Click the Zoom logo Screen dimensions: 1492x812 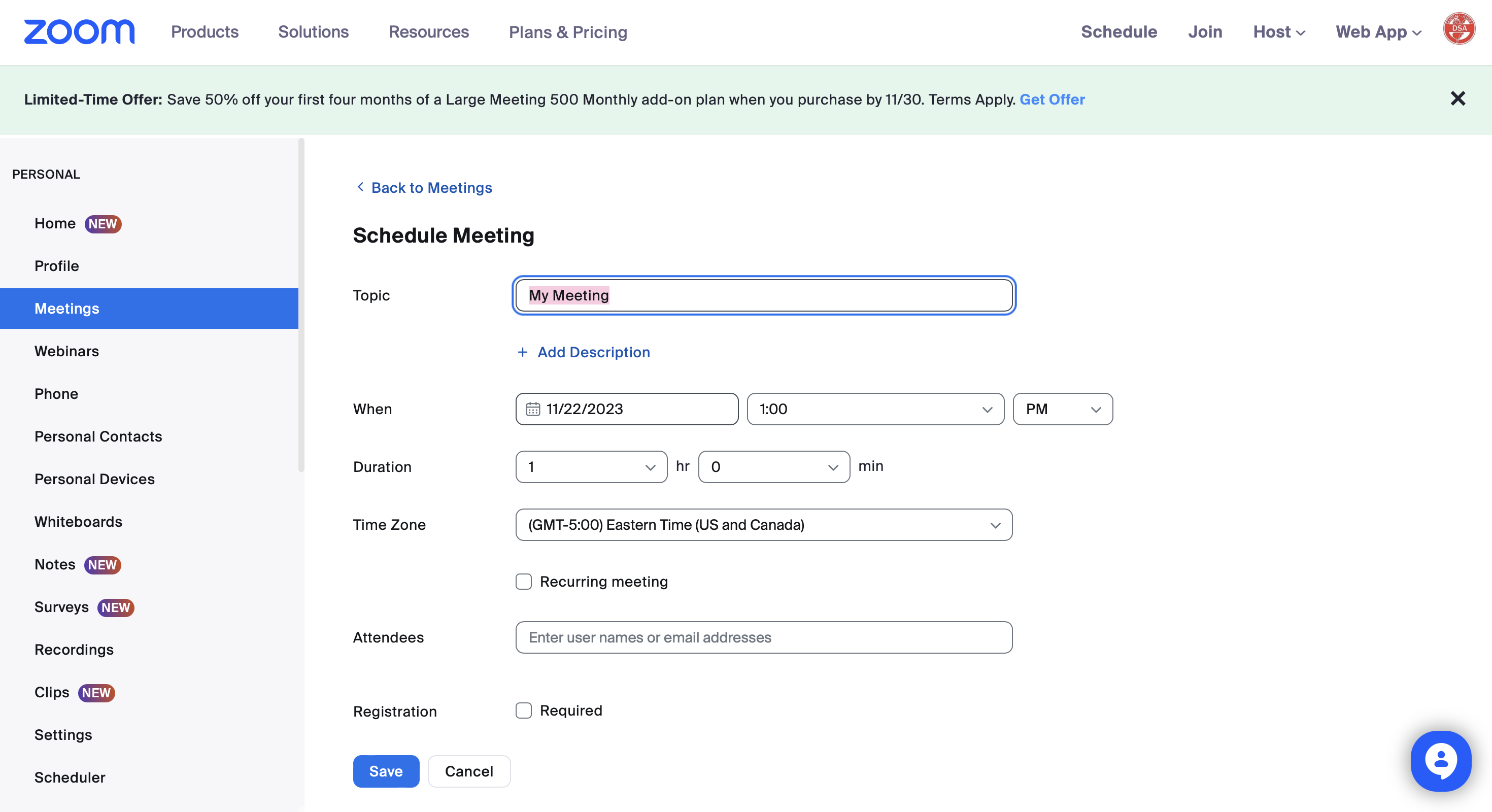coord(79,31)
